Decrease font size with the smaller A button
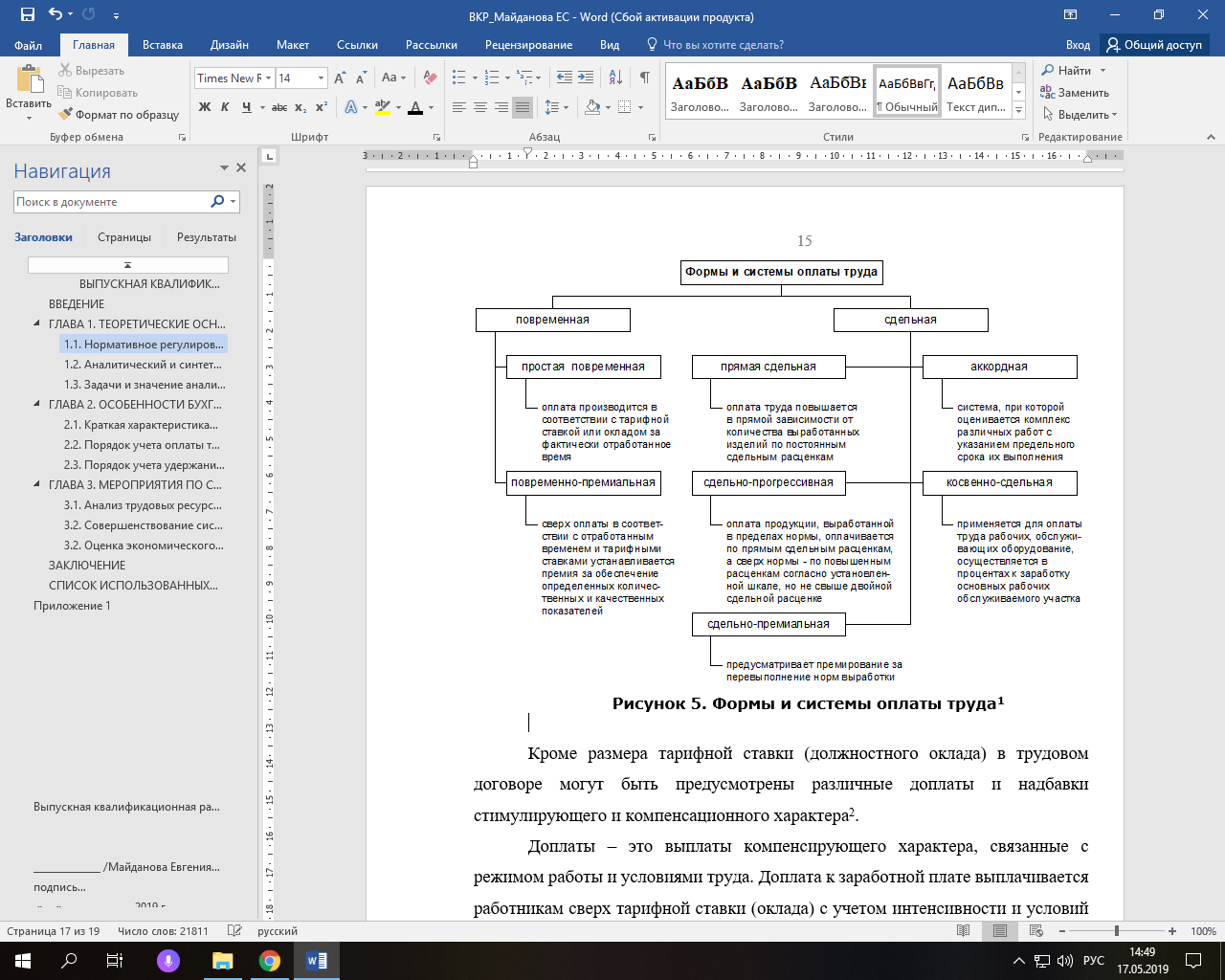 pyautogui.click(x=361, y=78)
